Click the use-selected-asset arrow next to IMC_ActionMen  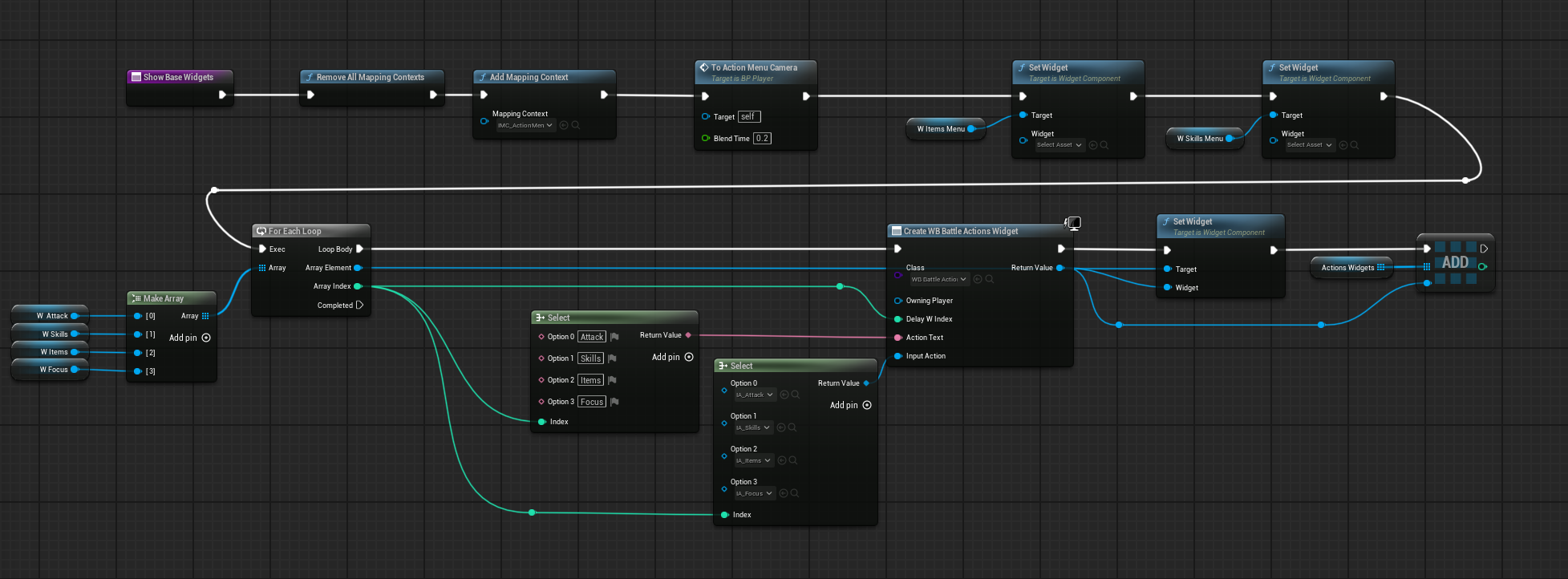564,125
